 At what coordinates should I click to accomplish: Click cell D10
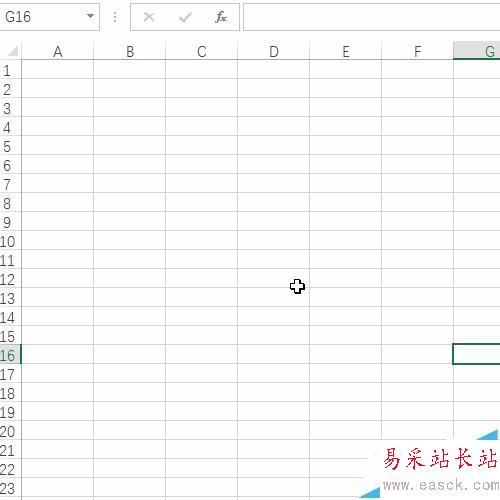[x=274, y=241]
